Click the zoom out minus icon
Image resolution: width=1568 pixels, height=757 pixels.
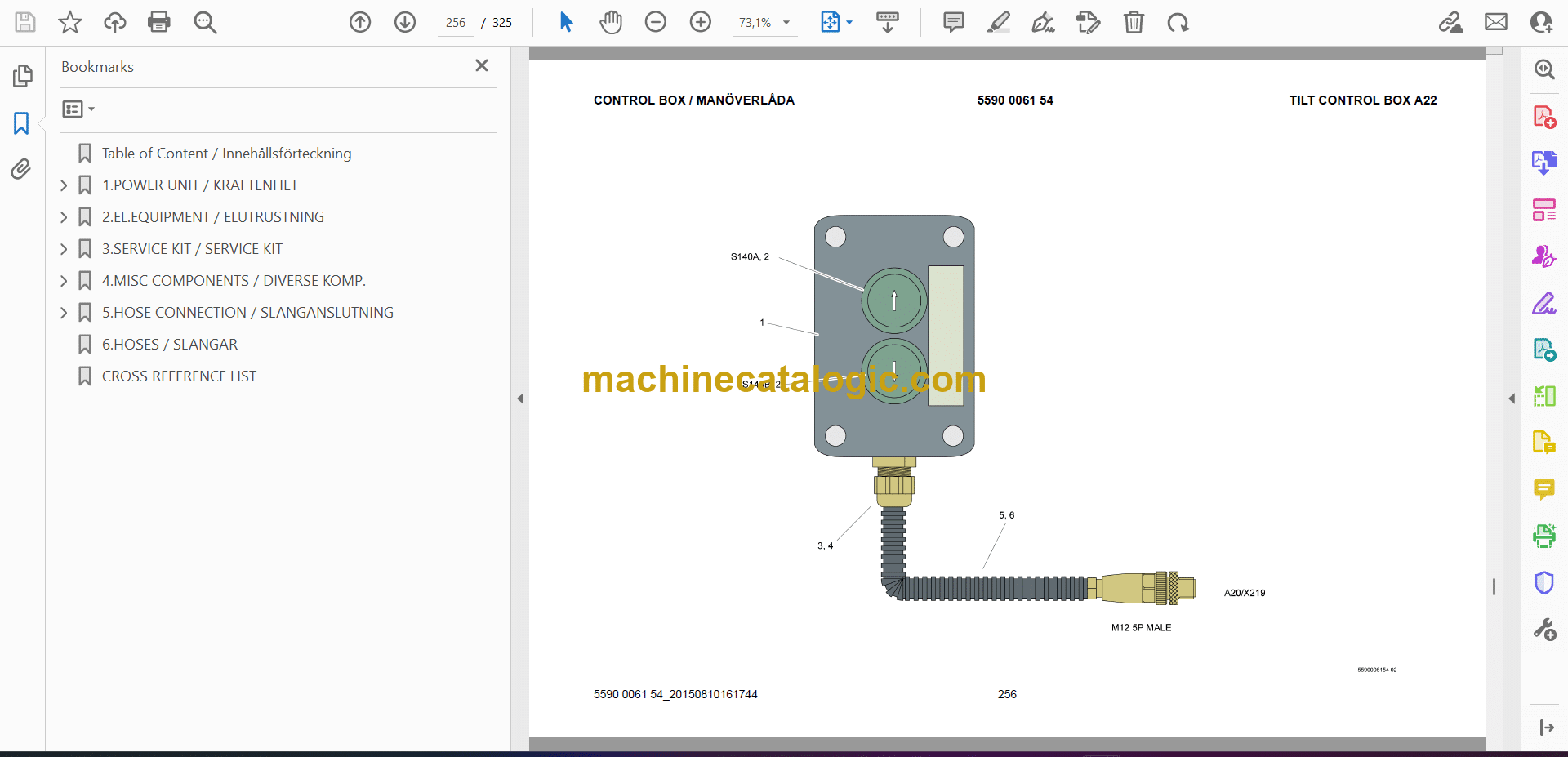coord(655,22)
